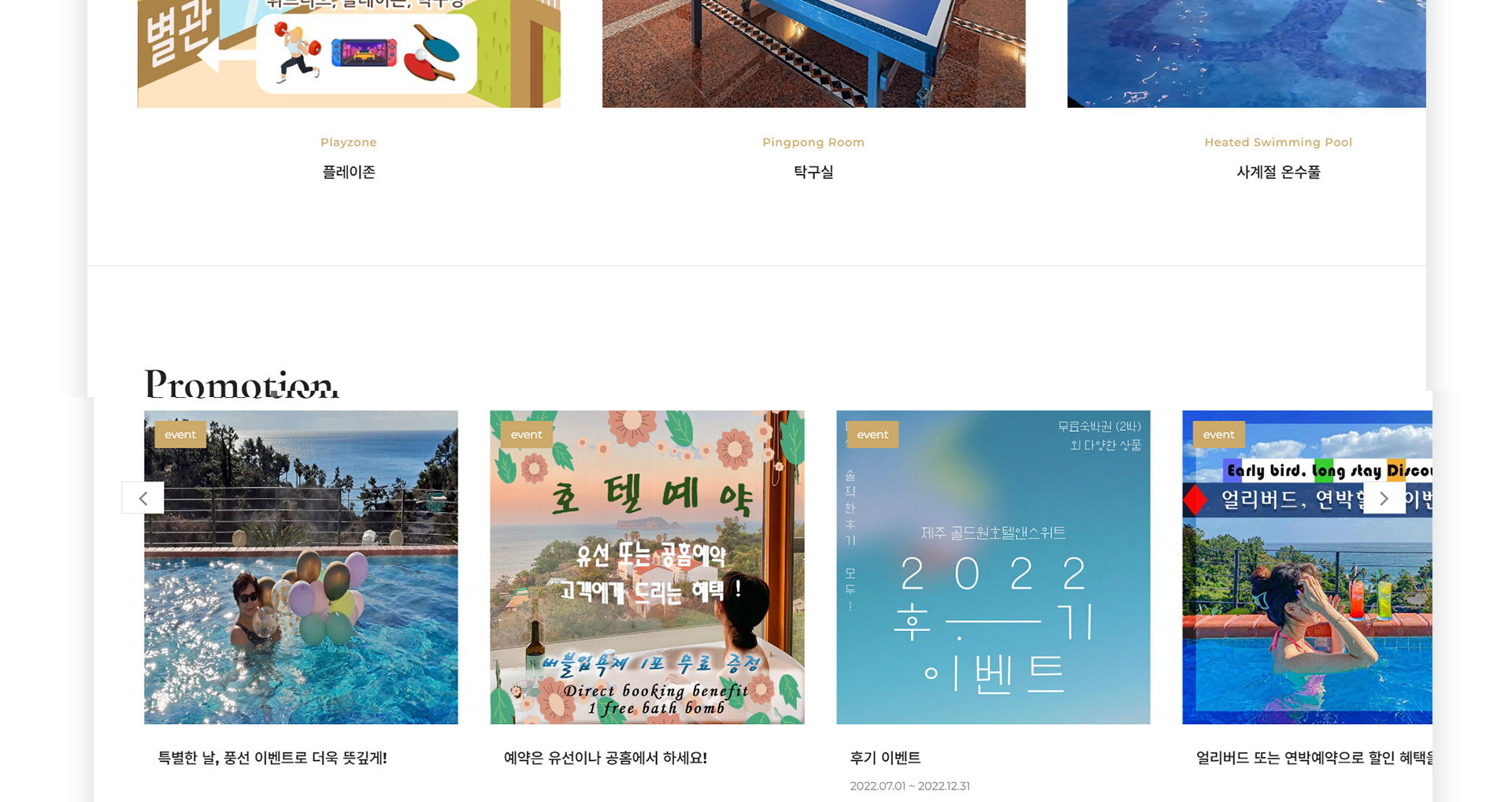
Task: Open the Heated Swimming Pool link
Action: pos(1278,143)
